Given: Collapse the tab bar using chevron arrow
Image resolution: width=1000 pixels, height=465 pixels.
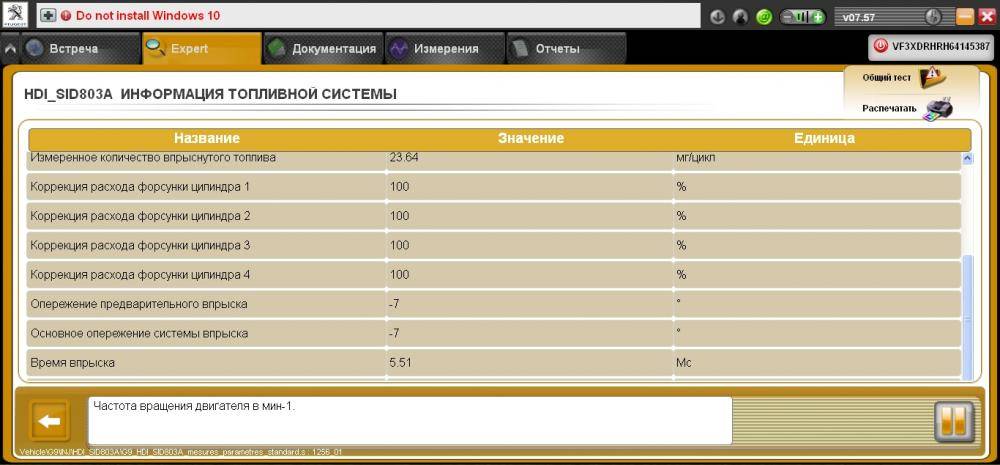Looking at the screenshot, I should pos(10,49).
